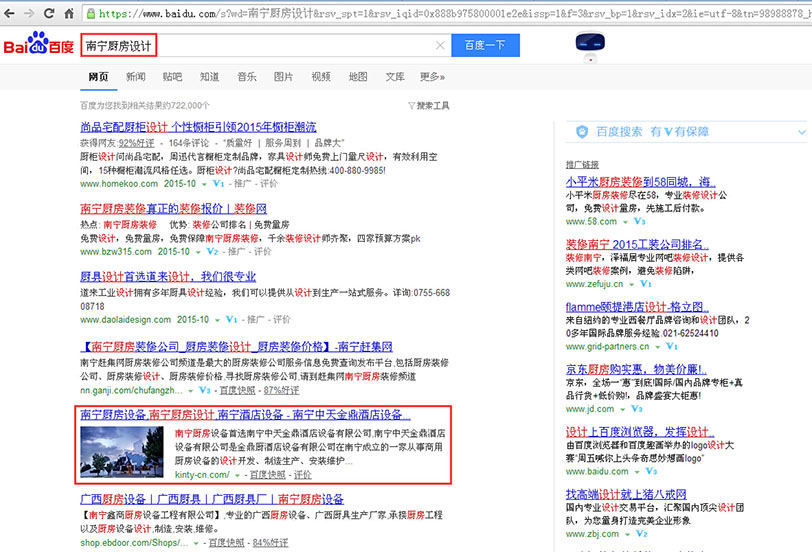This screenshot has width=812, height=552.
Task: Click the V1 badge next to www.daolaidesign.com
Action: pyautogui.click(x=231, y=319)
